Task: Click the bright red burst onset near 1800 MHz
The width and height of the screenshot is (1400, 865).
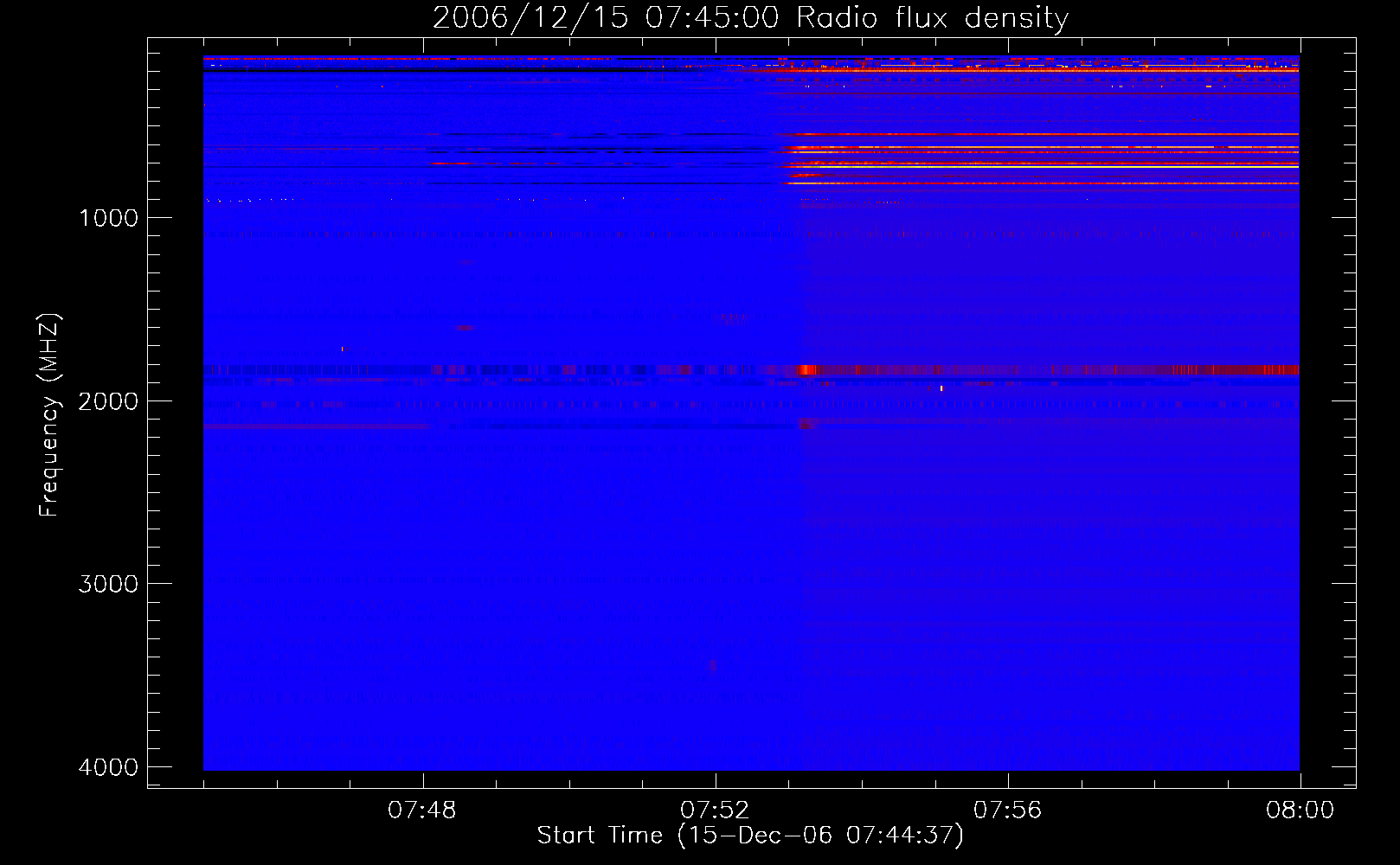Action: (x=807, y=370)
